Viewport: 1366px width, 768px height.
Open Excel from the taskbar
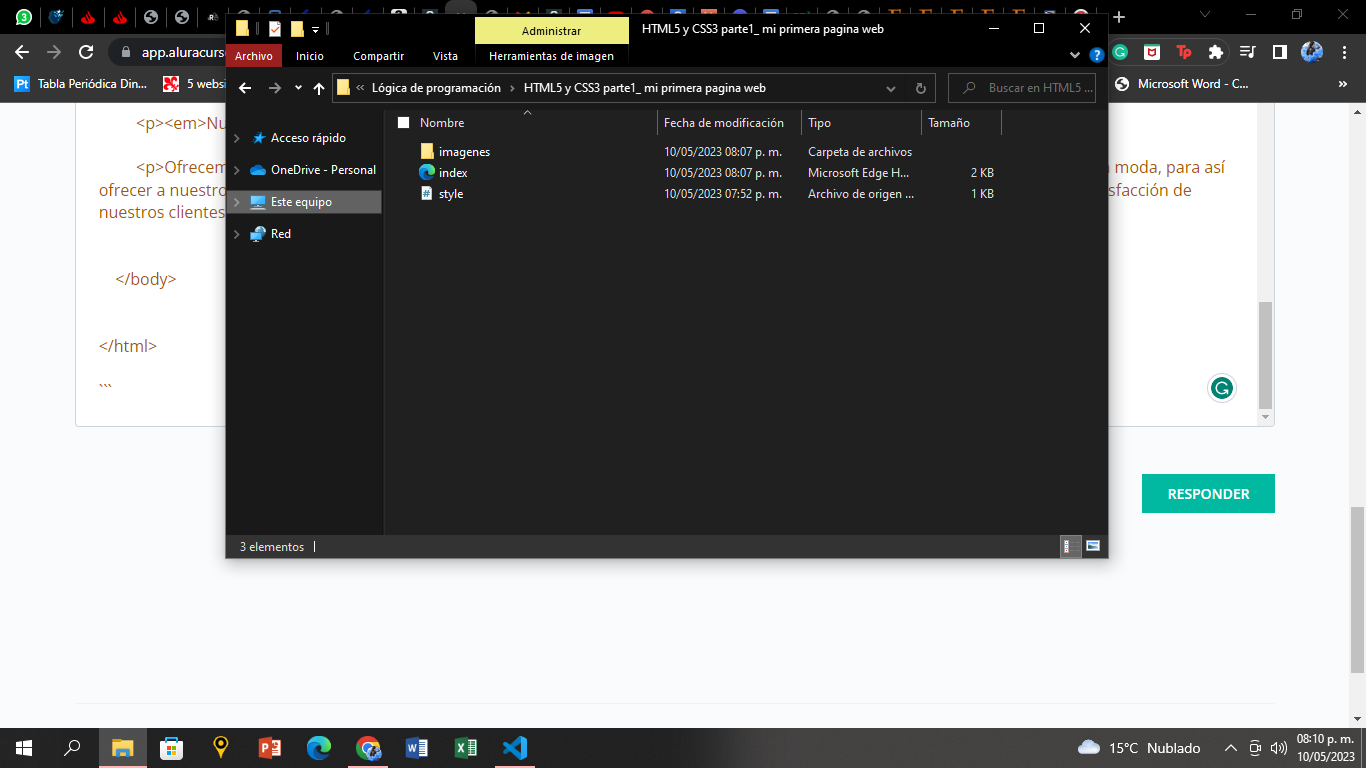pyautogui.click(x=466, y=748)
